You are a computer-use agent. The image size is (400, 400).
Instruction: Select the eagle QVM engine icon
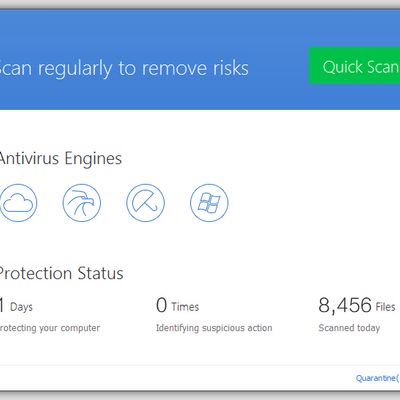(x=82, y=203)
